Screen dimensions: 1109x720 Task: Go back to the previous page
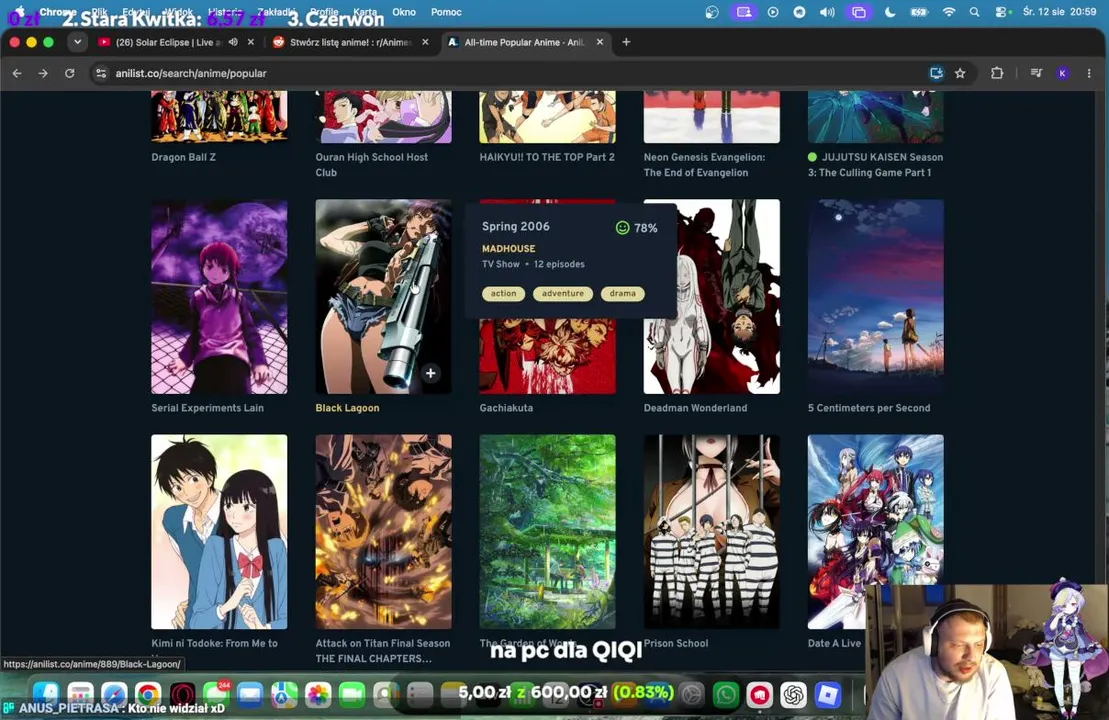[x=17, y=73]
